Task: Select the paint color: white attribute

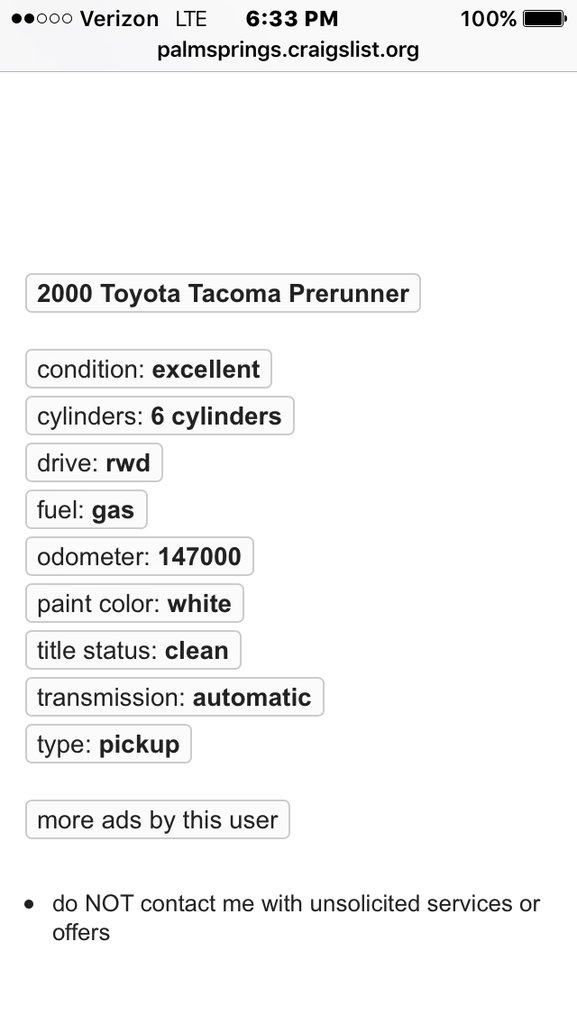Action: [134, 603]
